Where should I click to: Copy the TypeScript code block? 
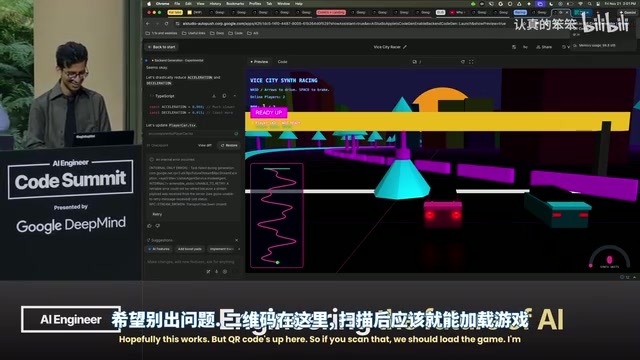click(x=224, y=96)
